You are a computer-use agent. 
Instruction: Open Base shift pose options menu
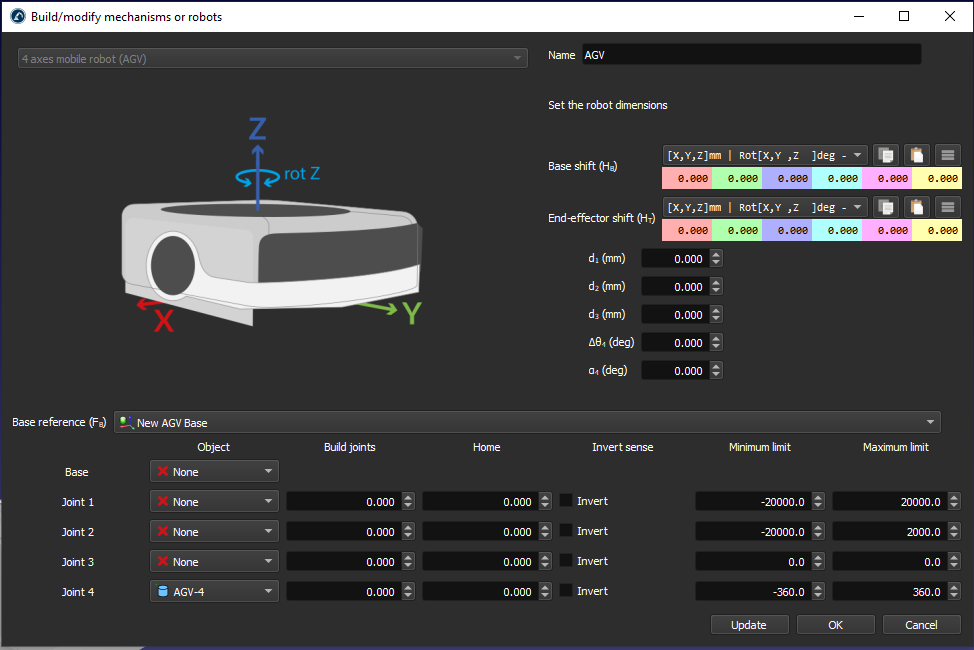point(948,155)
